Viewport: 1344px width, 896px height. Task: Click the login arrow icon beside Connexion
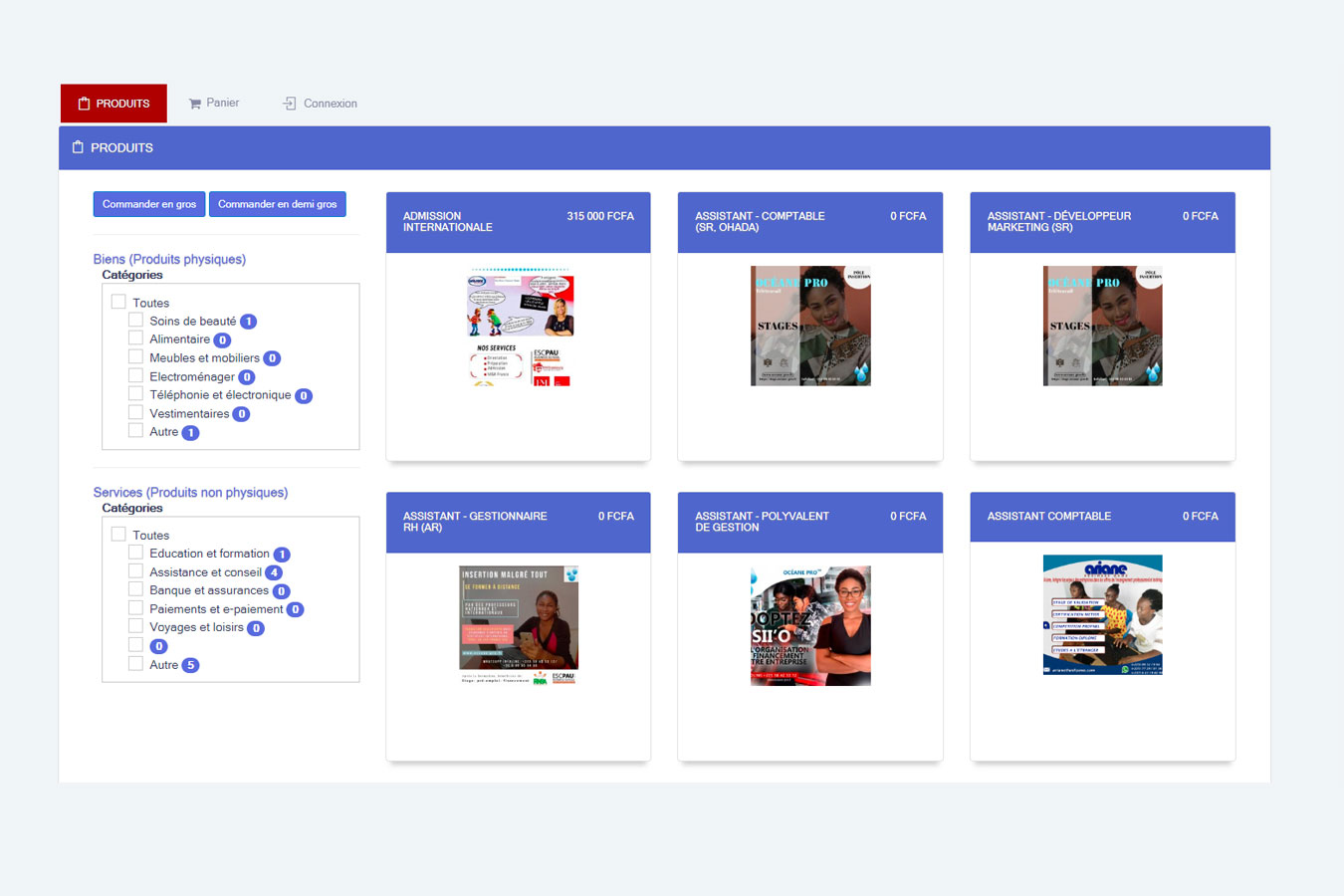(290, 104)
